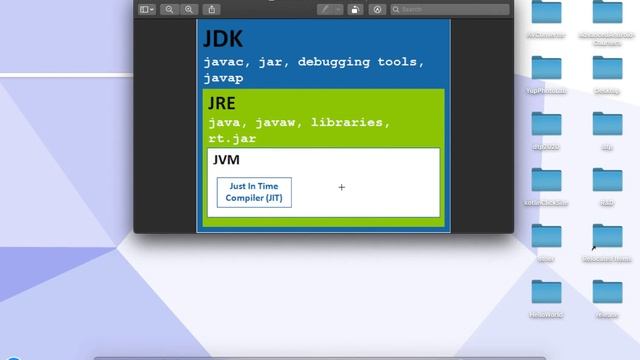Click the zoom out magnifier button
This screenshot has width=640, height=360.
click(x=169, y=9)
